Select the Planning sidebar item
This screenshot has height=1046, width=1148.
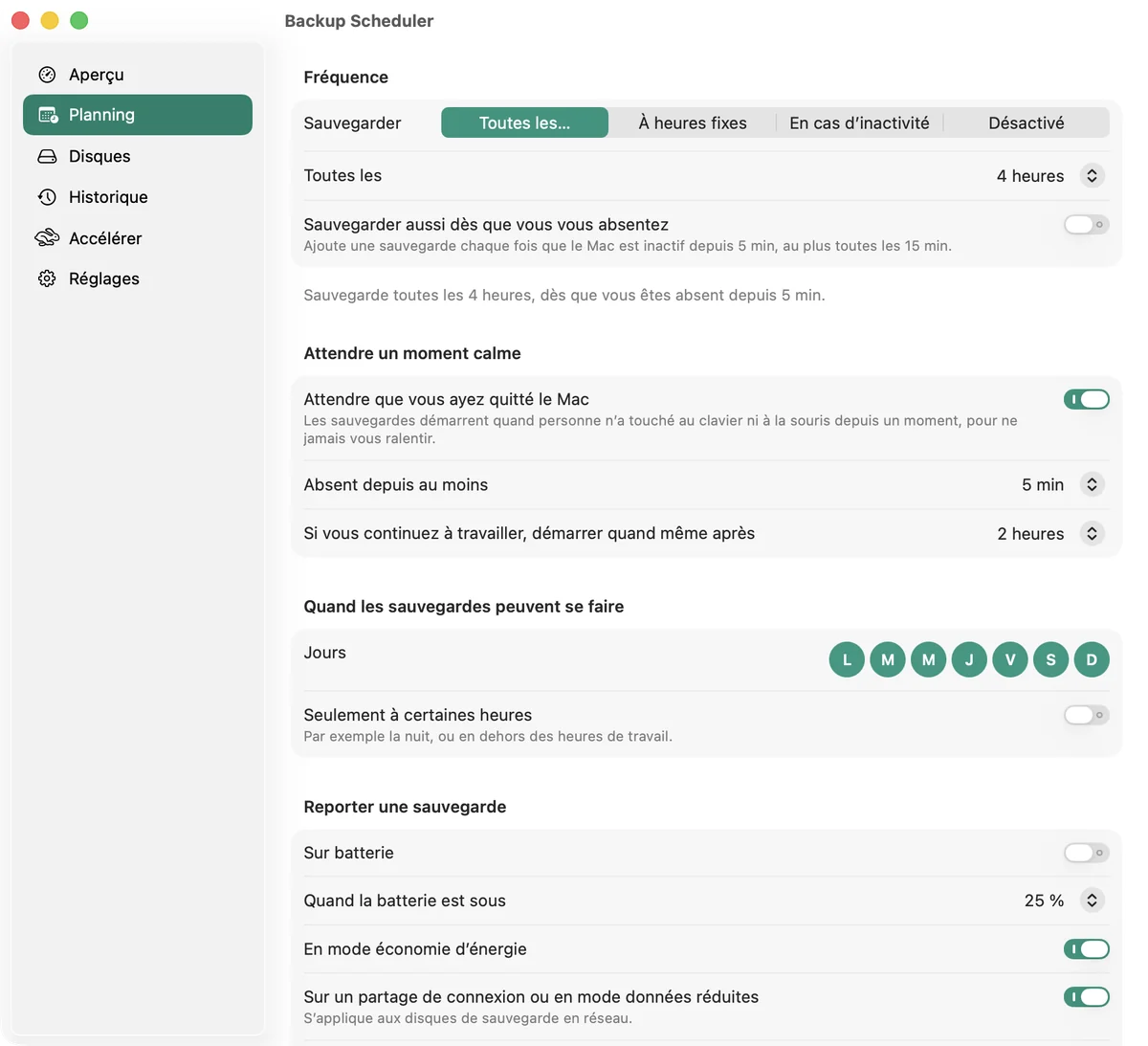[x=138, y=115]
